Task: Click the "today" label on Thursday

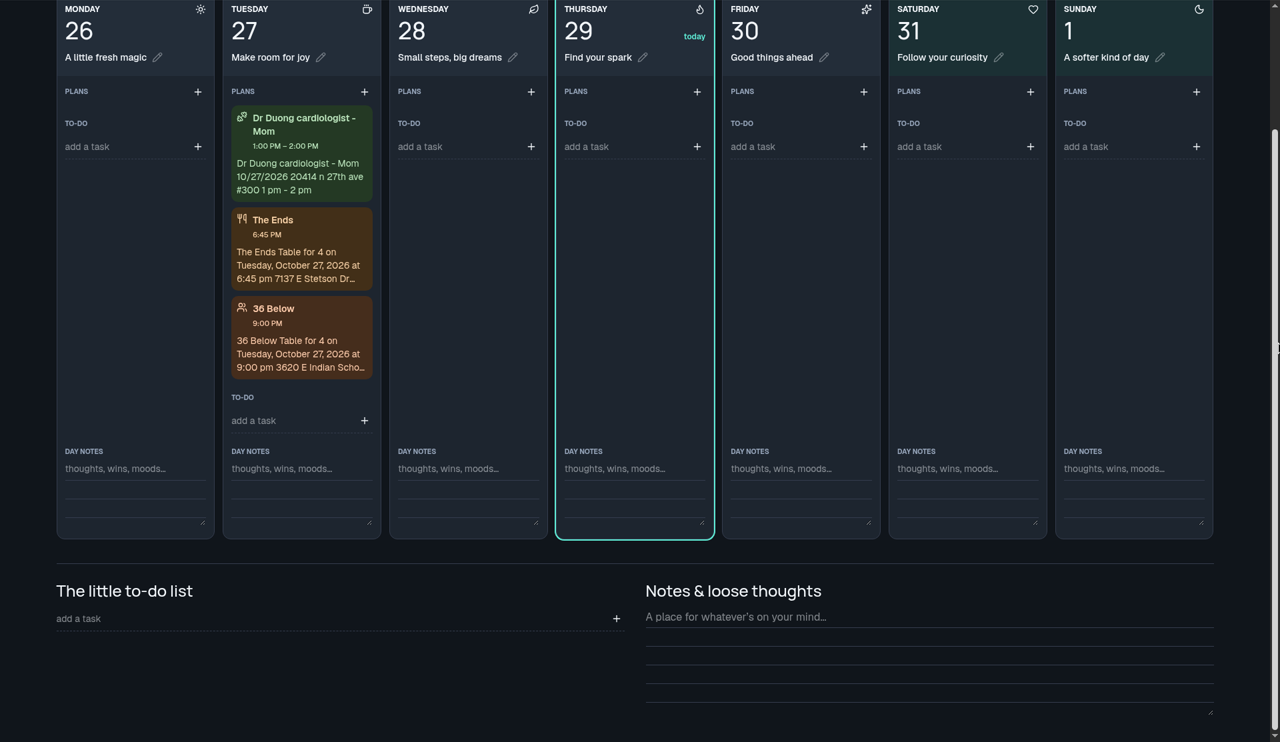Action: (x=694, y=37)
